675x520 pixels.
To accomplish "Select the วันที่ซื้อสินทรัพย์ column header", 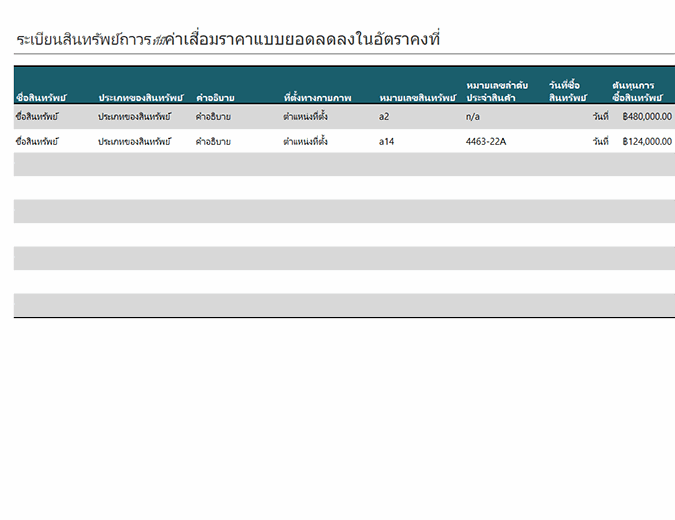I will coord(568,92).
